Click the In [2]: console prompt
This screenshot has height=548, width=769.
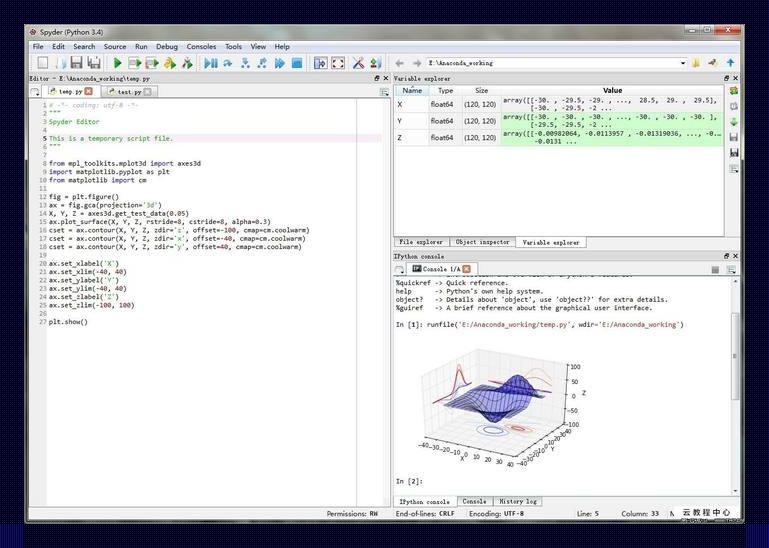(409, 481)
